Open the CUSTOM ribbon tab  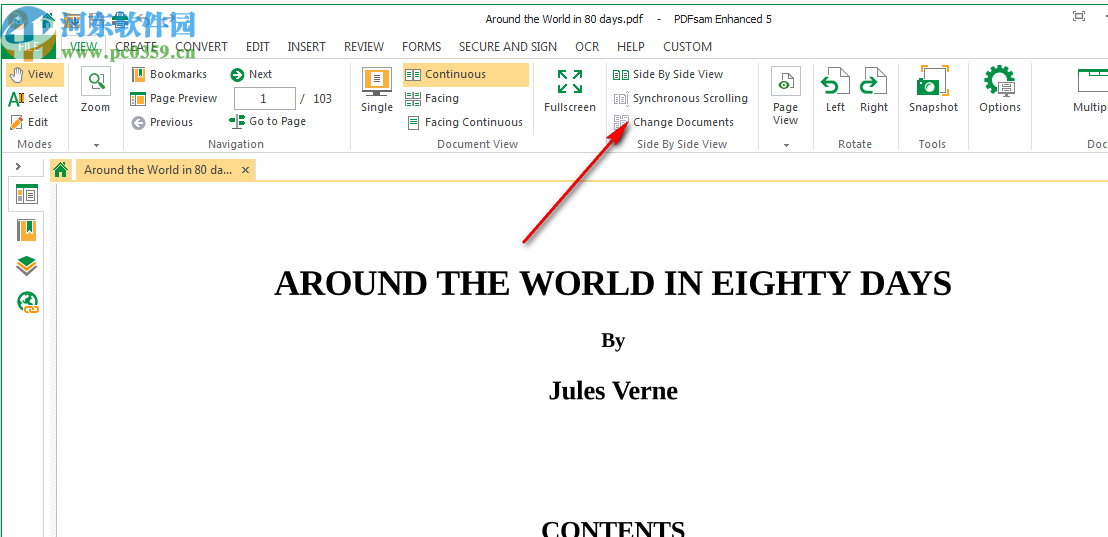coord(687,47)
